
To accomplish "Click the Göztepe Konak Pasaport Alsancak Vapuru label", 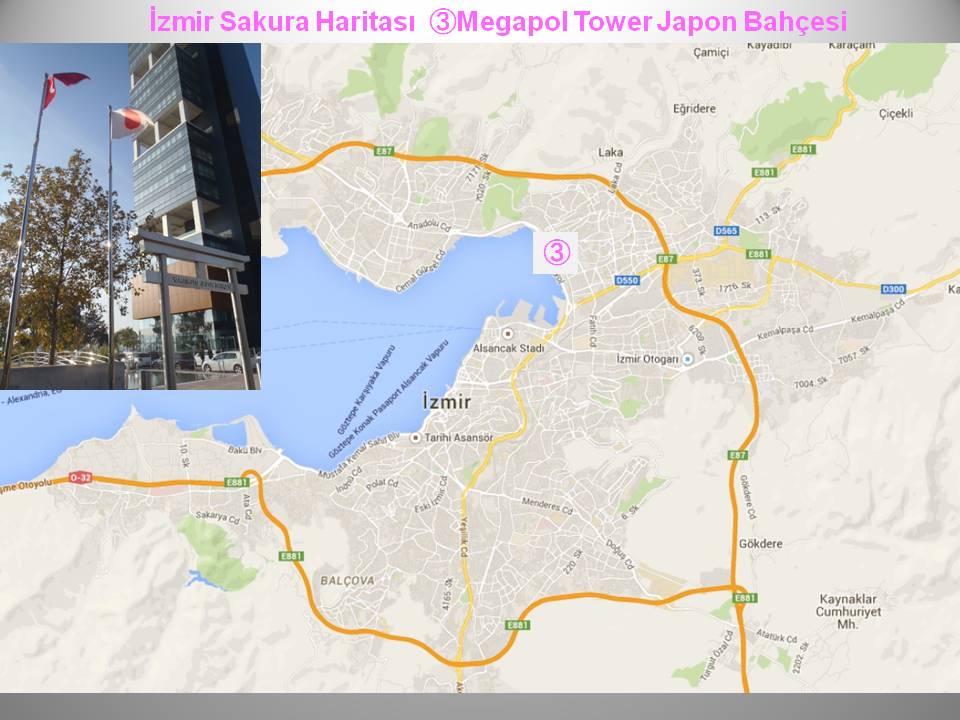I will (389, 399).
